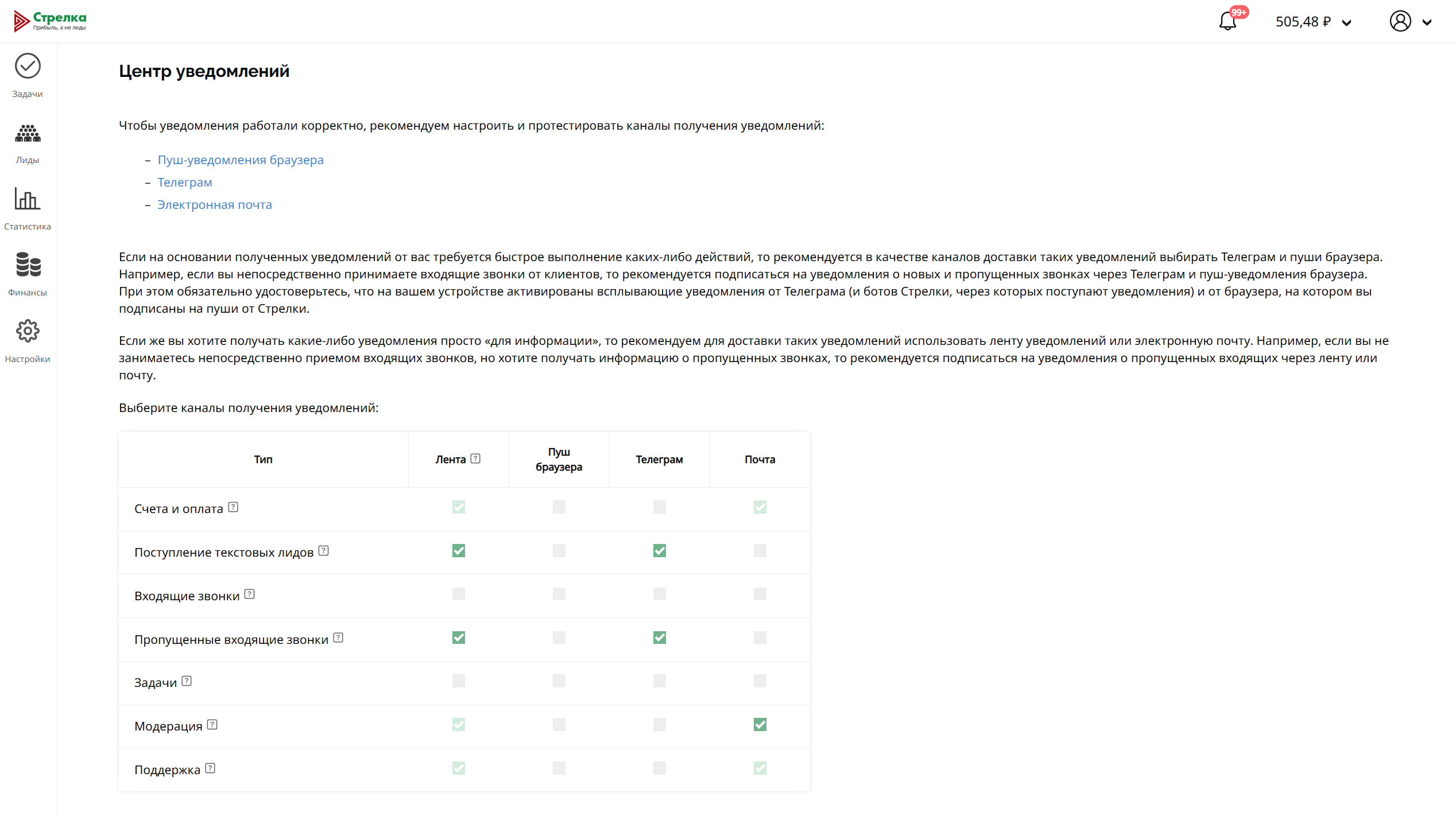Viewport: 1456px width, 816px height.
Task: Uncheck Почта for Модерация
Action: 760,725
